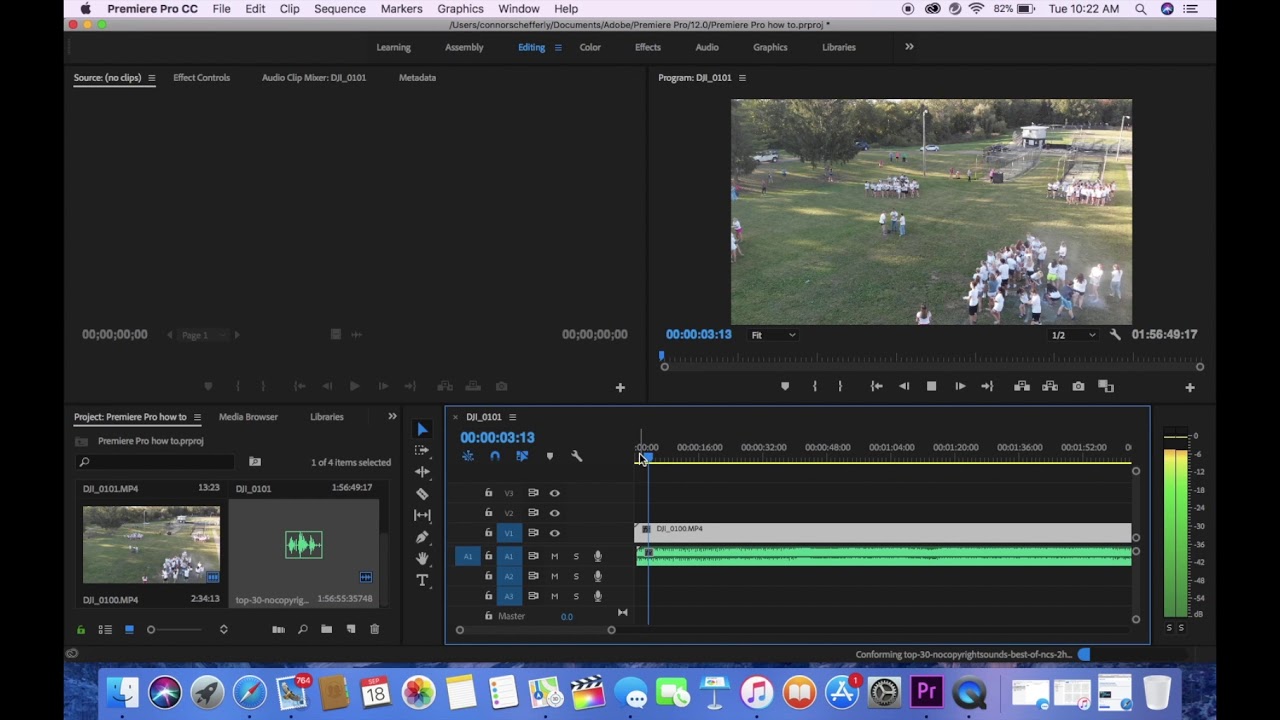Select the Hand tool
Screen dimensions: 1280x720
point(422,558)
